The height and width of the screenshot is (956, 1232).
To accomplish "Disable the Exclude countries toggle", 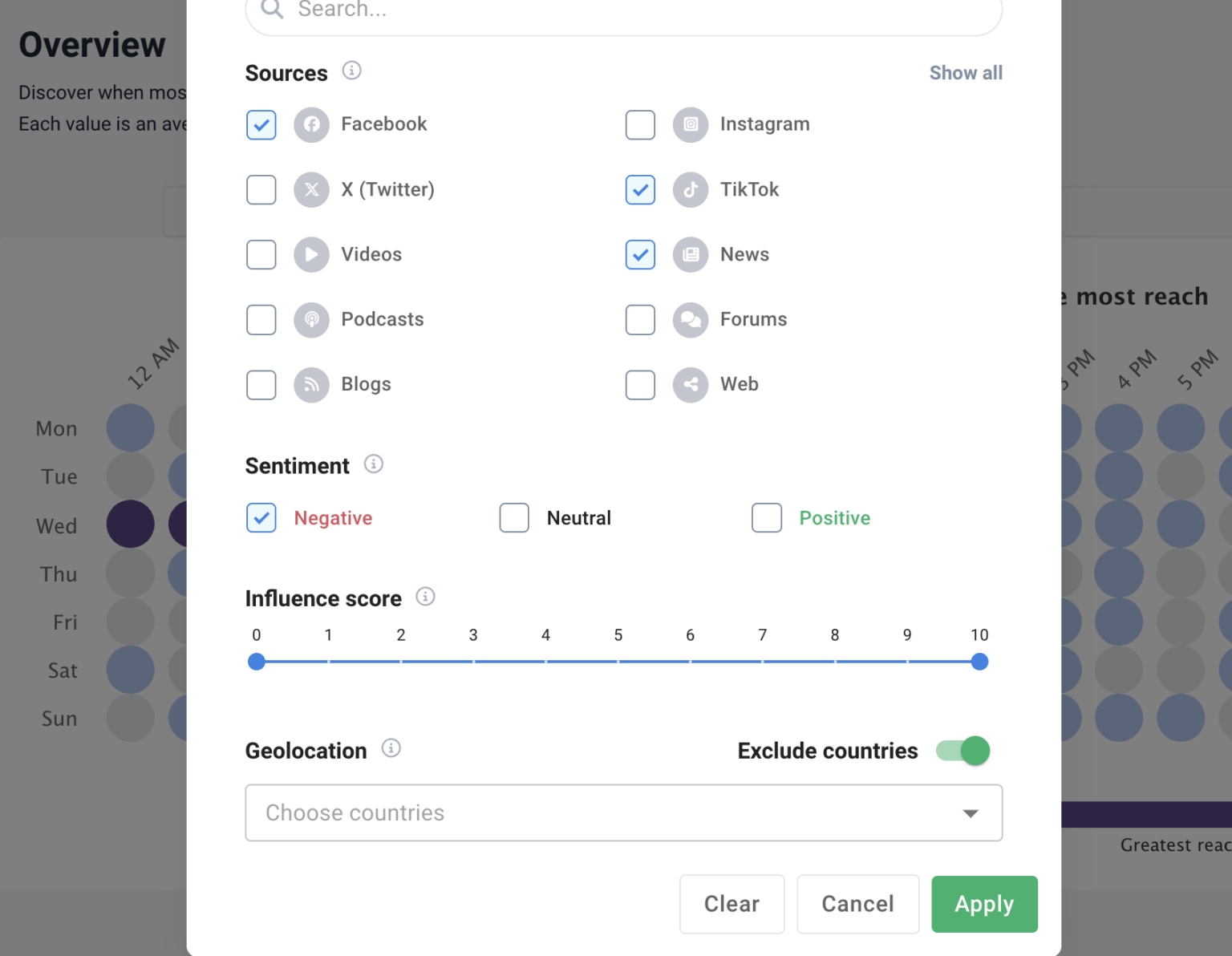I will coord(961,751).
